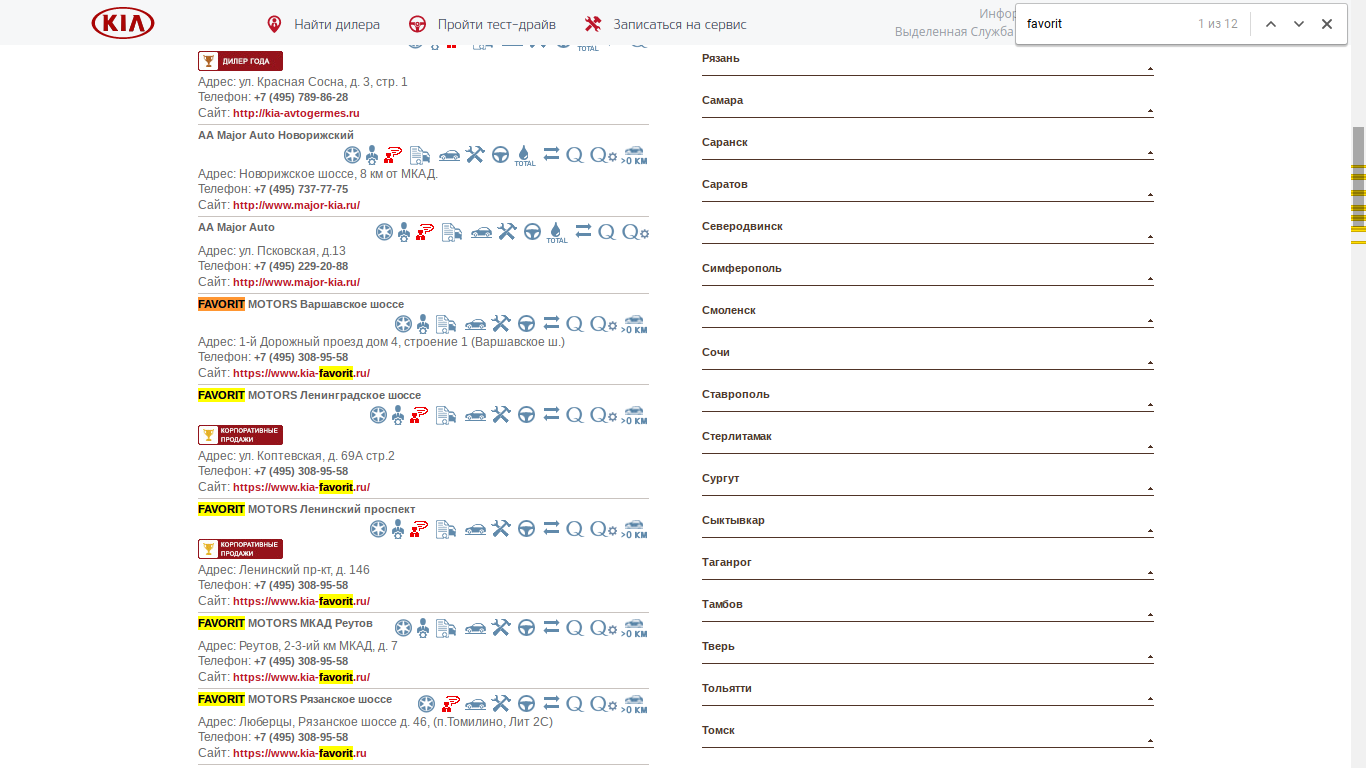Open the major-kia.ru link under AA Major Auto Новорижский
Image resolution: width=1366 pixels, height=768 pixels.
click(296, 205)
